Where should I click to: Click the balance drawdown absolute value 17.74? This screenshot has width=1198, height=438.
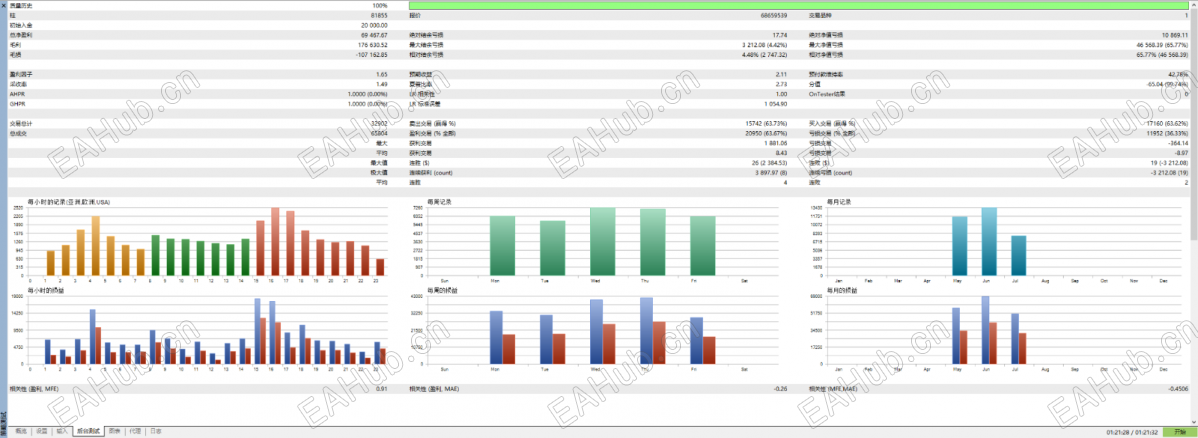(x=780, y=35)
